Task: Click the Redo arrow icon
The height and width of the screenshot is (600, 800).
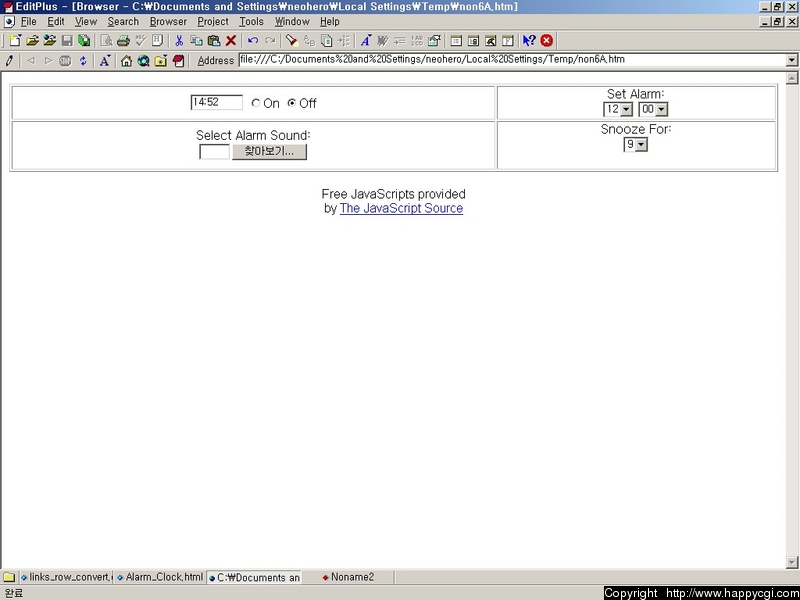Action: point(270,40)
